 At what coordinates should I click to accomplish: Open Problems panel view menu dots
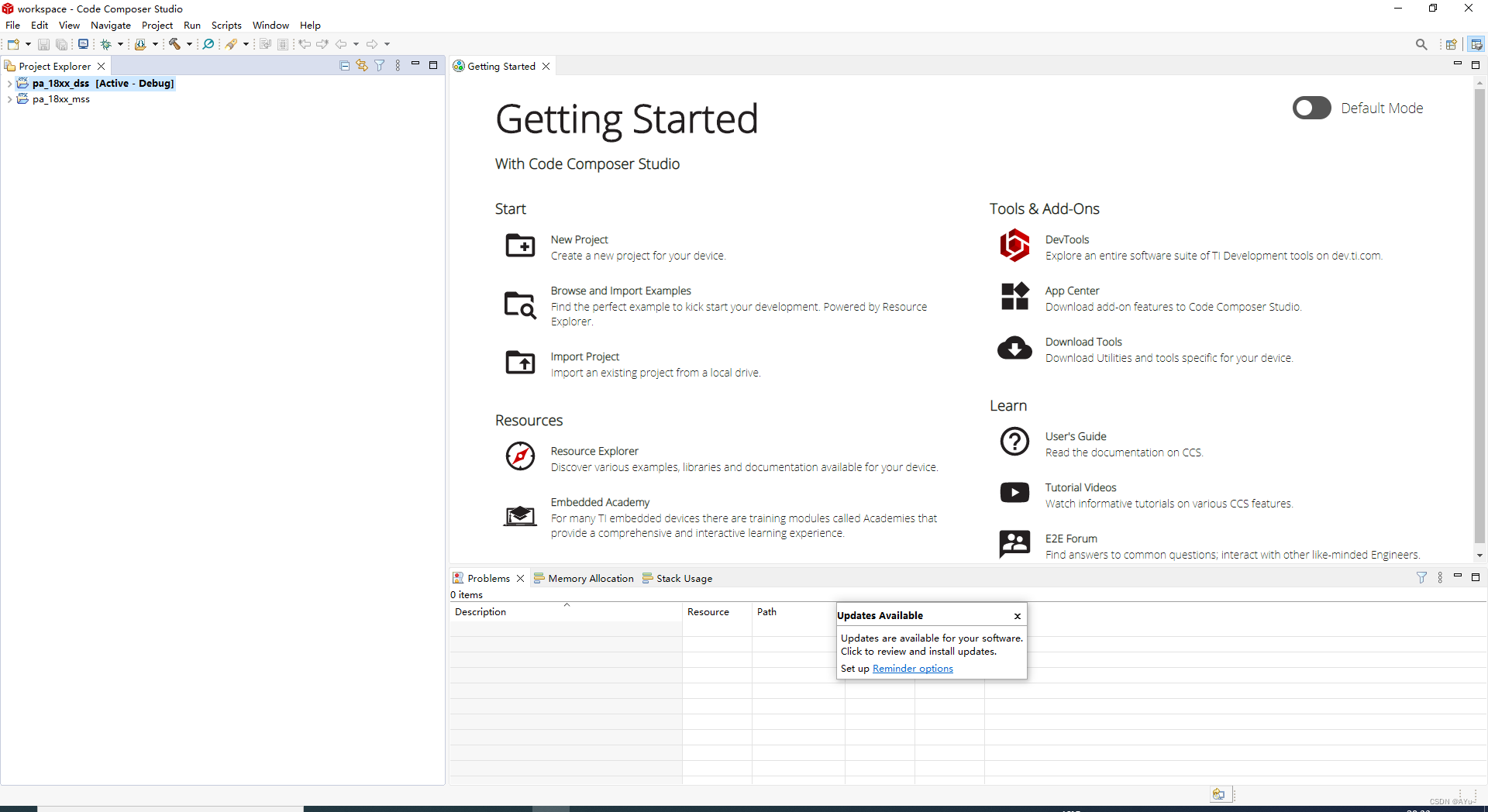(1440, 577)
